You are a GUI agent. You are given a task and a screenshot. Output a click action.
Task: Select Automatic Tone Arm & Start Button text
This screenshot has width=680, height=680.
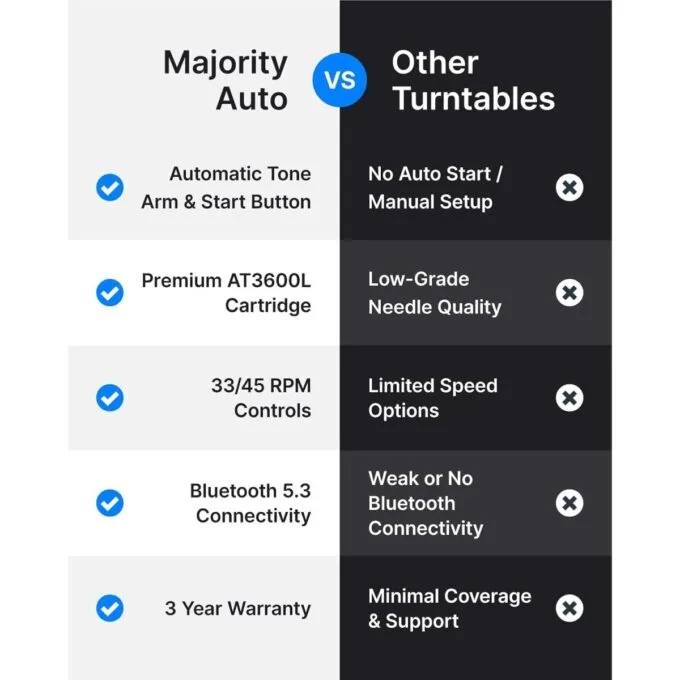click(x=226, y=188)
